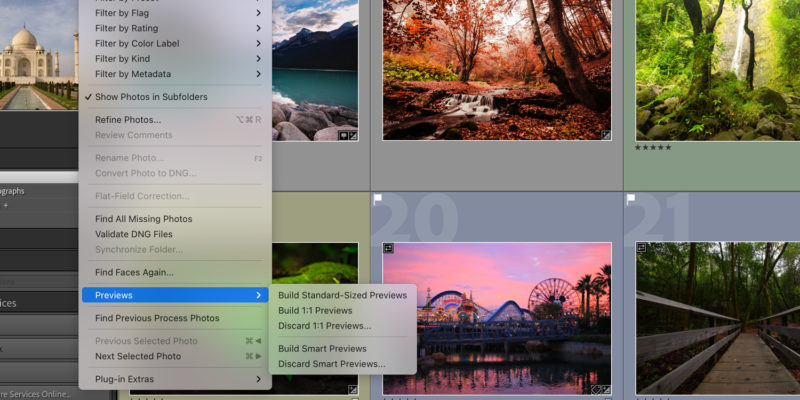Click the develop adjustments badge on lake photo
Viewport: 800px width, 400px height.
(x=353, y=136)
